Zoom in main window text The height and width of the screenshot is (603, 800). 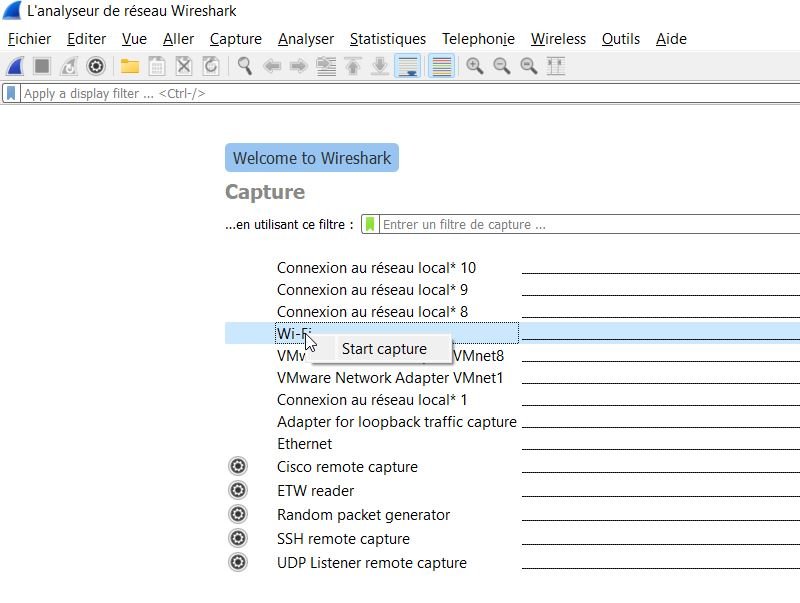tap(475, 66)
